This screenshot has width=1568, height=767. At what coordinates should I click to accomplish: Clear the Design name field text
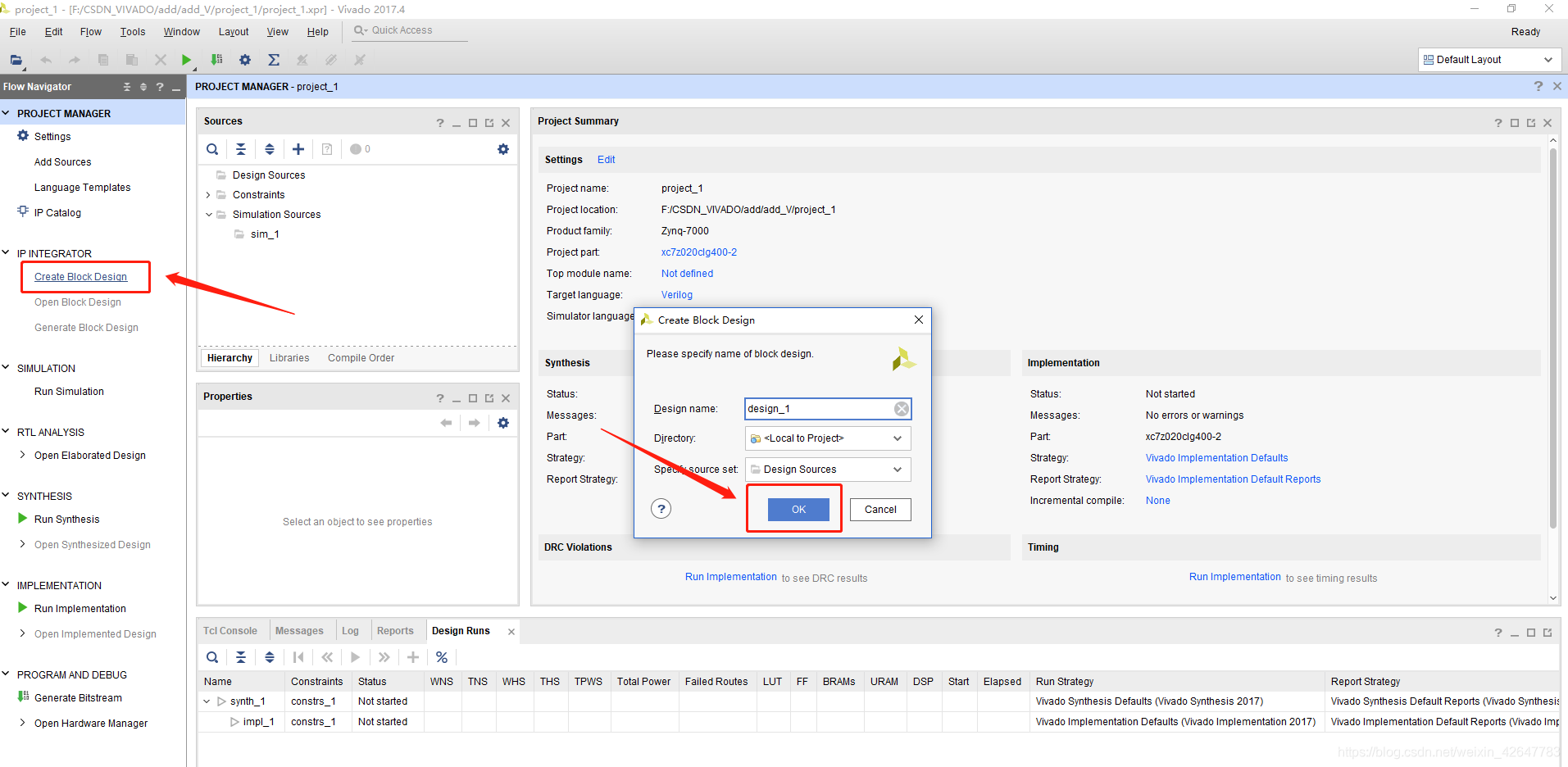[x=902, y=409]
